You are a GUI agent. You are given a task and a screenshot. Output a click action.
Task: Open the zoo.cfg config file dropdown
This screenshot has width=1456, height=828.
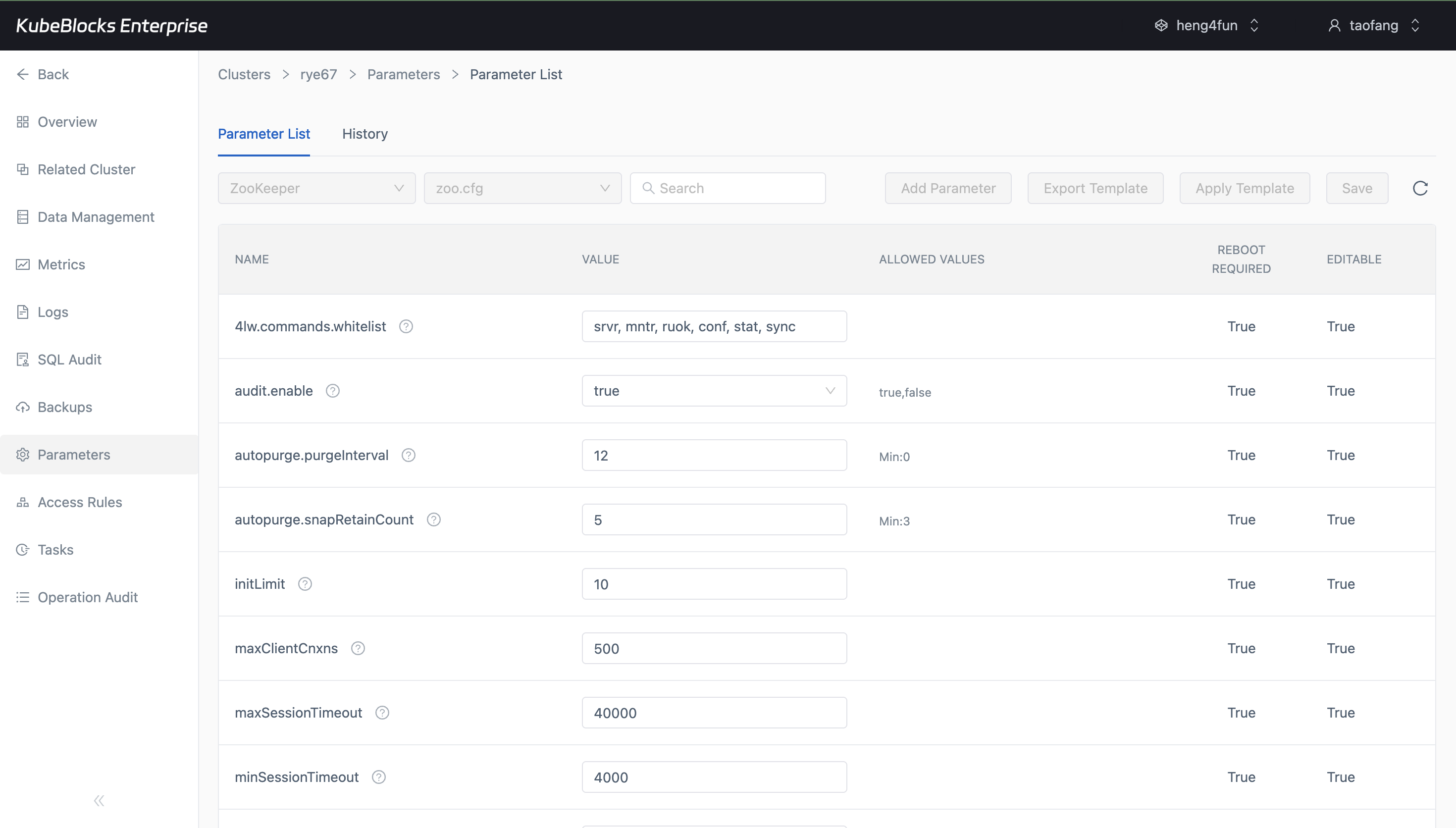click(522, 188)
